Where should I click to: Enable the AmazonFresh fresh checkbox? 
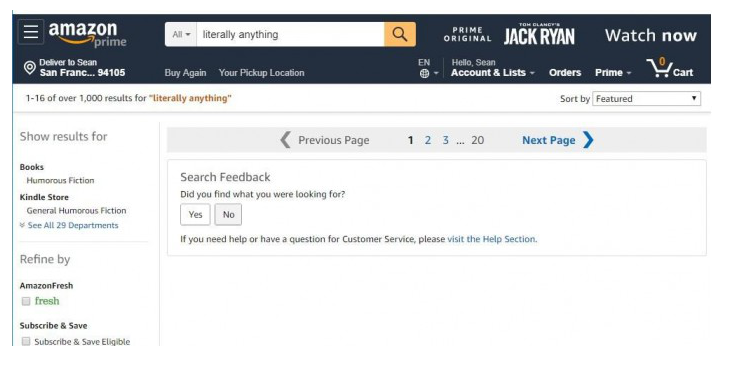(26, 301)
